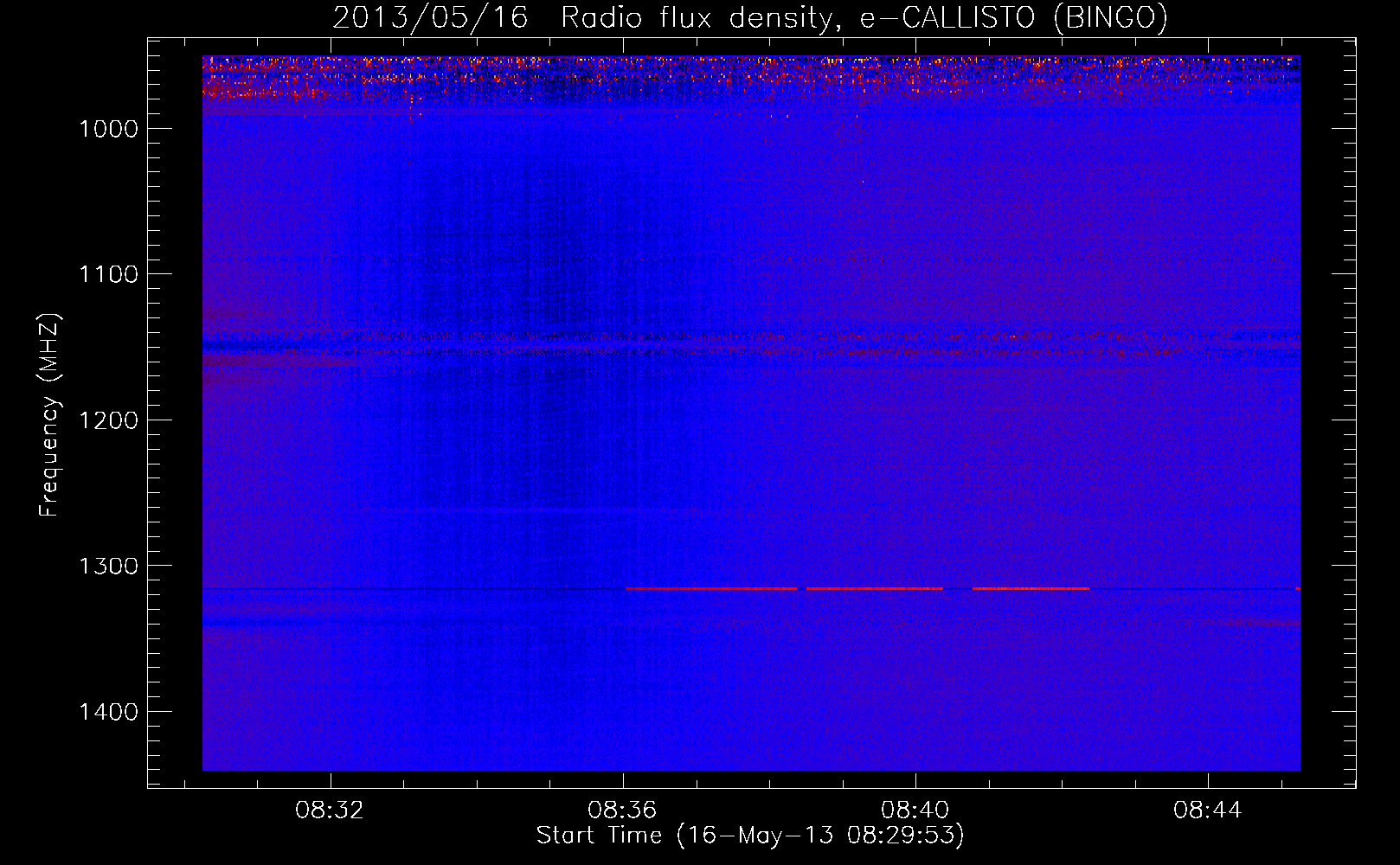Click the 1400 frequency tick label
Image resolution: width=1400 pixels, height=865 pixels.
(x=108, y=712)
